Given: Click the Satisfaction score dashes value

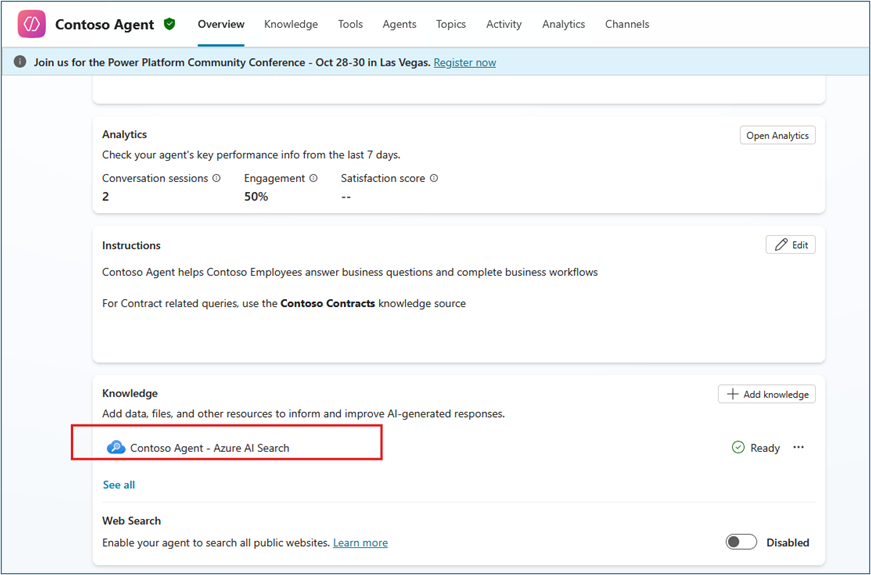Looking at the screenshot, I should 346,197.
